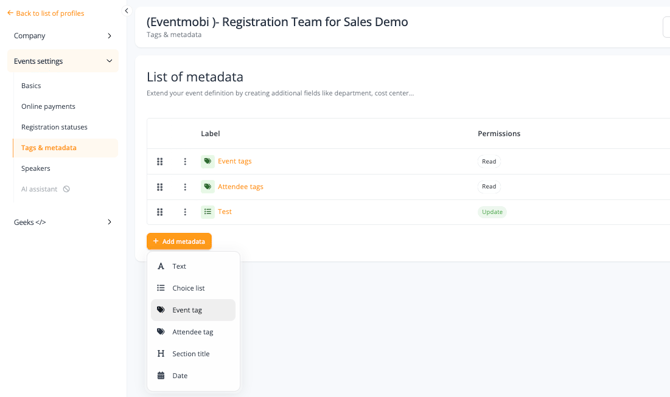The image size is (670, 397).
Task: Open Registration statuses page
Action: coord(54,127)
